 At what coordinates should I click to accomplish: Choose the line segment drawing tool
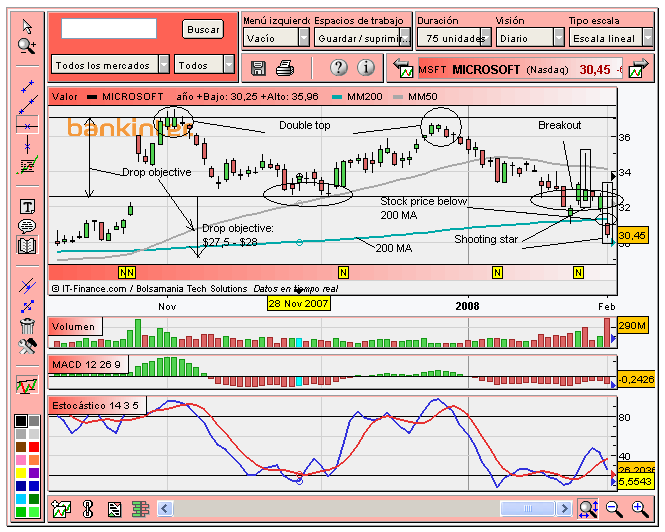pos(27,86)
